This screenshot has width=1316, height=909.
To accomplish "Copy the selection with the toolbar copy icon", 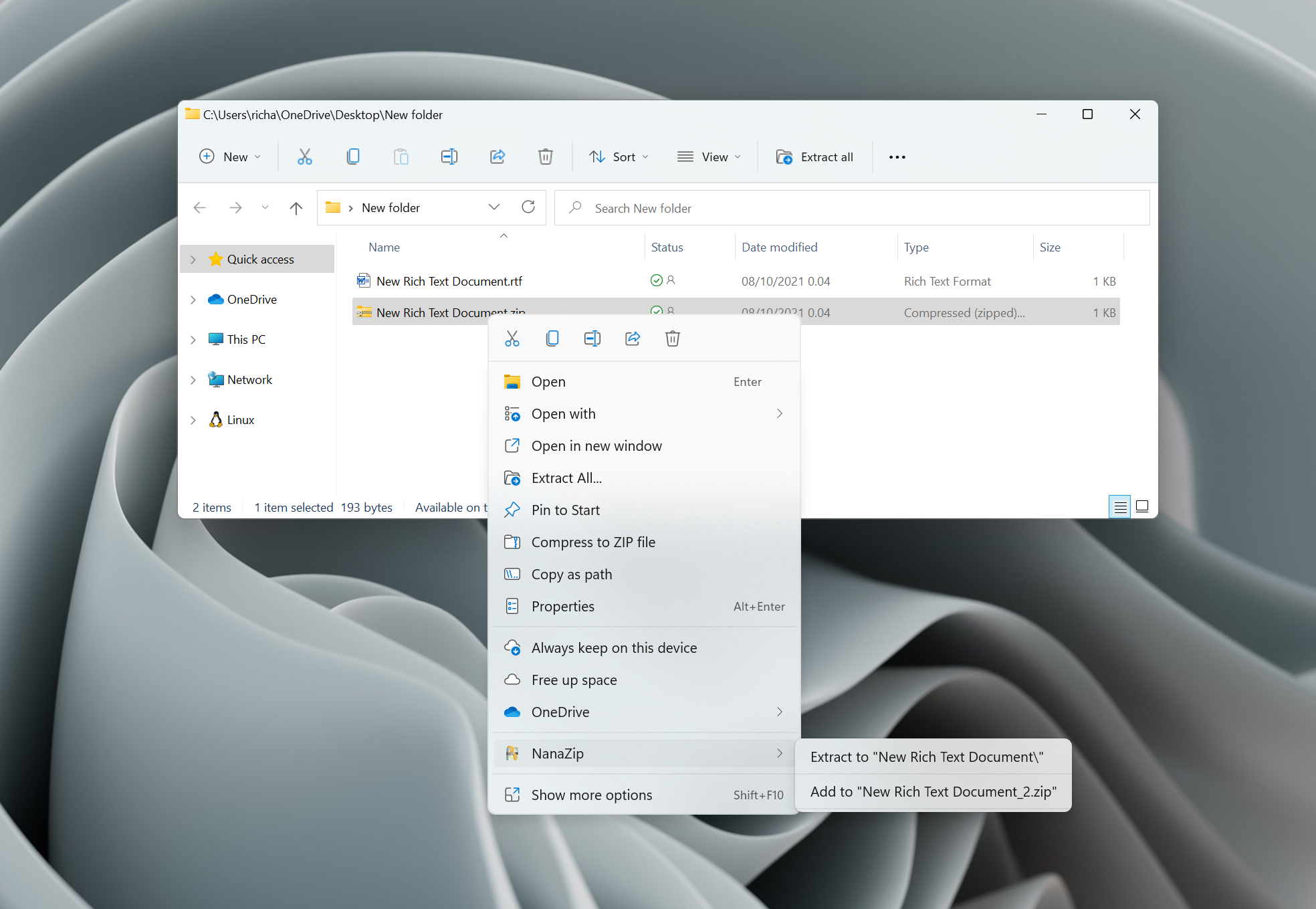I will point(353,157).
